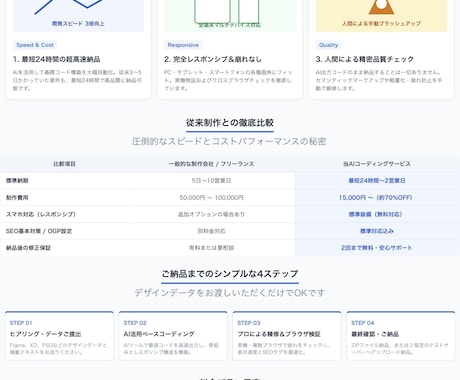This screenshot has width=460, height=380.
Task: Click the cell '標準対応込み'
Action: point(377,231)
